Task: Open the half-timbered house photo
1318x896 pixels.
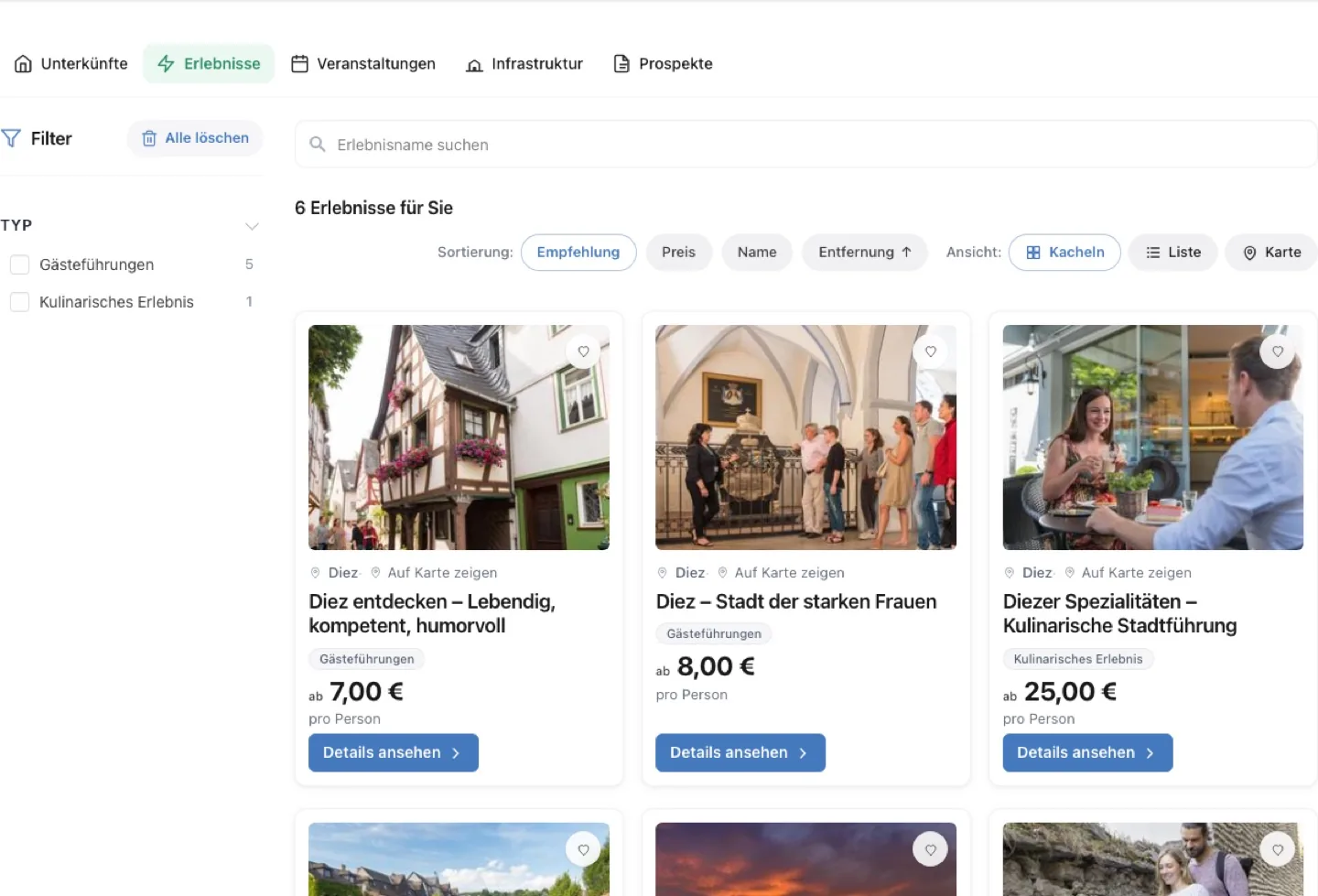Action: click(459, 437)
